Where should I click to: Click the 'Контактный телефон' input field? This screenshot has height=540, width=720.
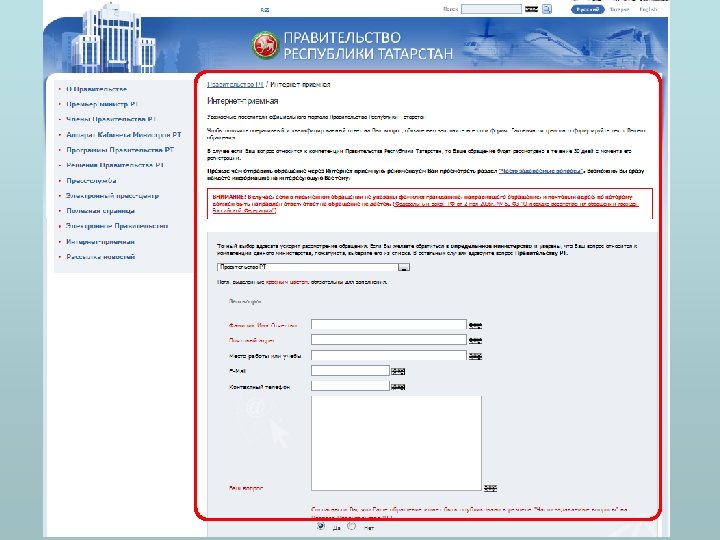coord(350,386)
